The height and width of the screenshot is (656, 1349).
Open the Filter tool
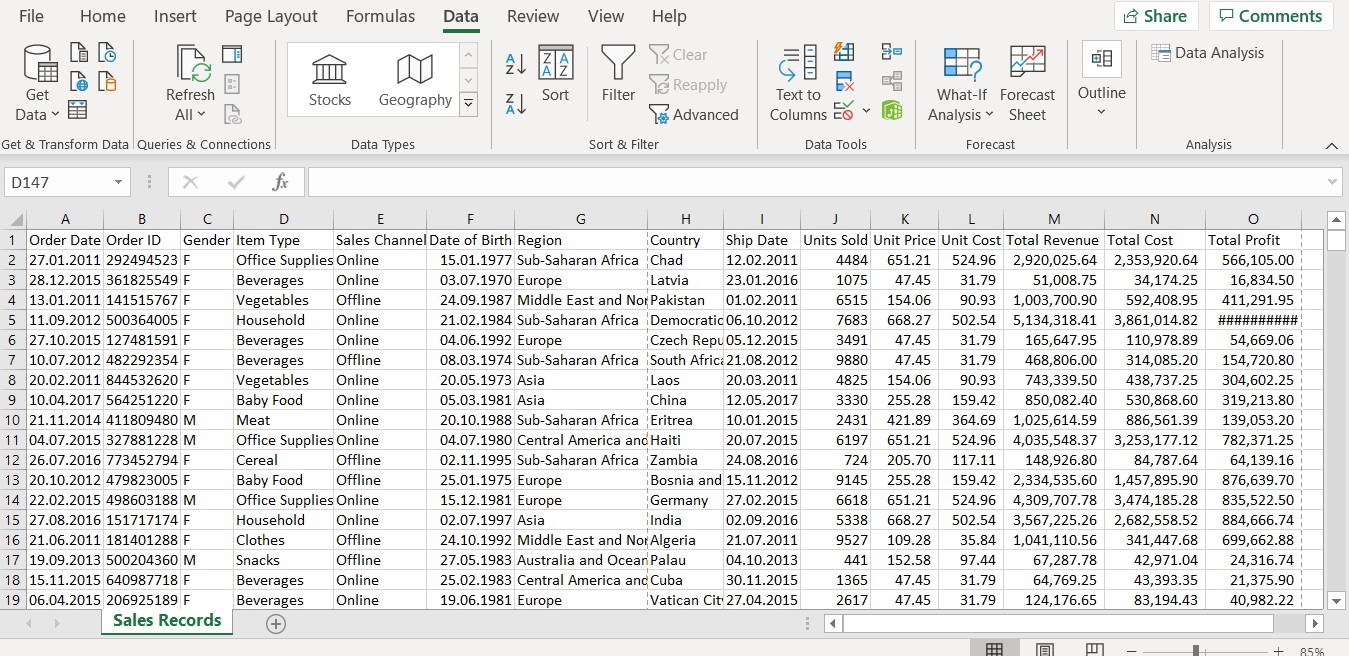617,80
